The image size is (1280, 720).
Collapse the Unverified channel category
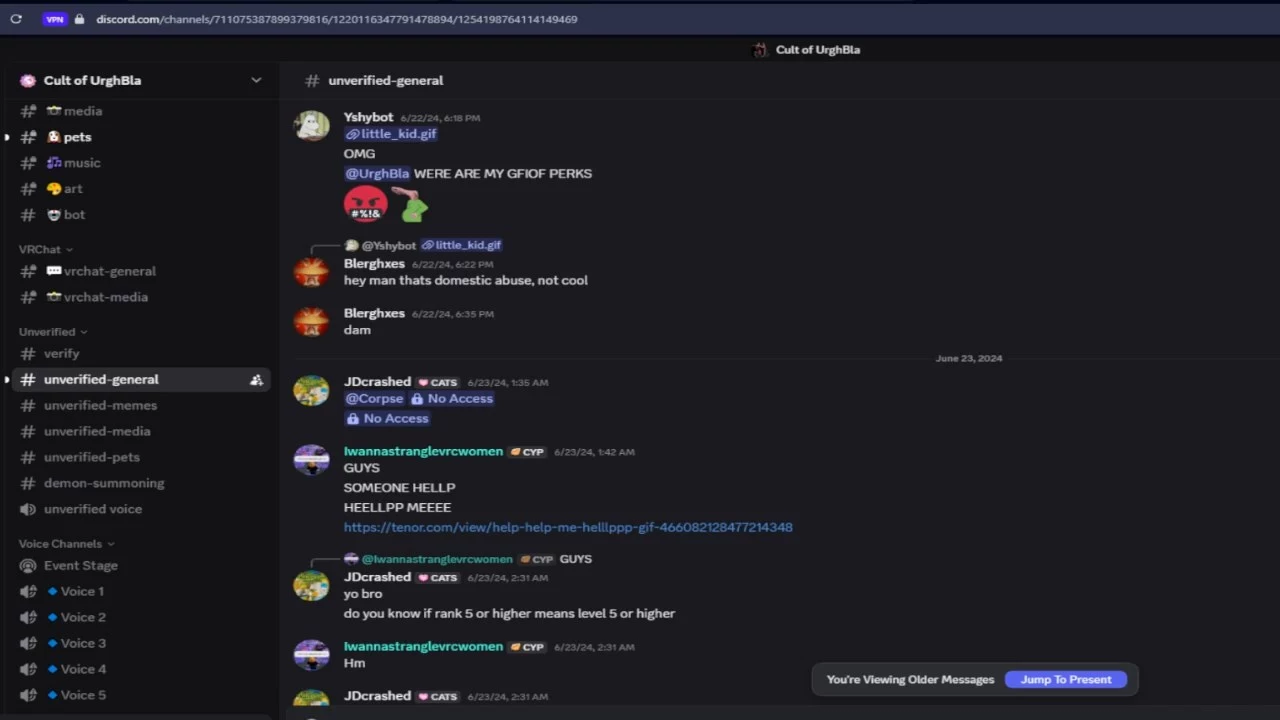click(x=53, y=331)
